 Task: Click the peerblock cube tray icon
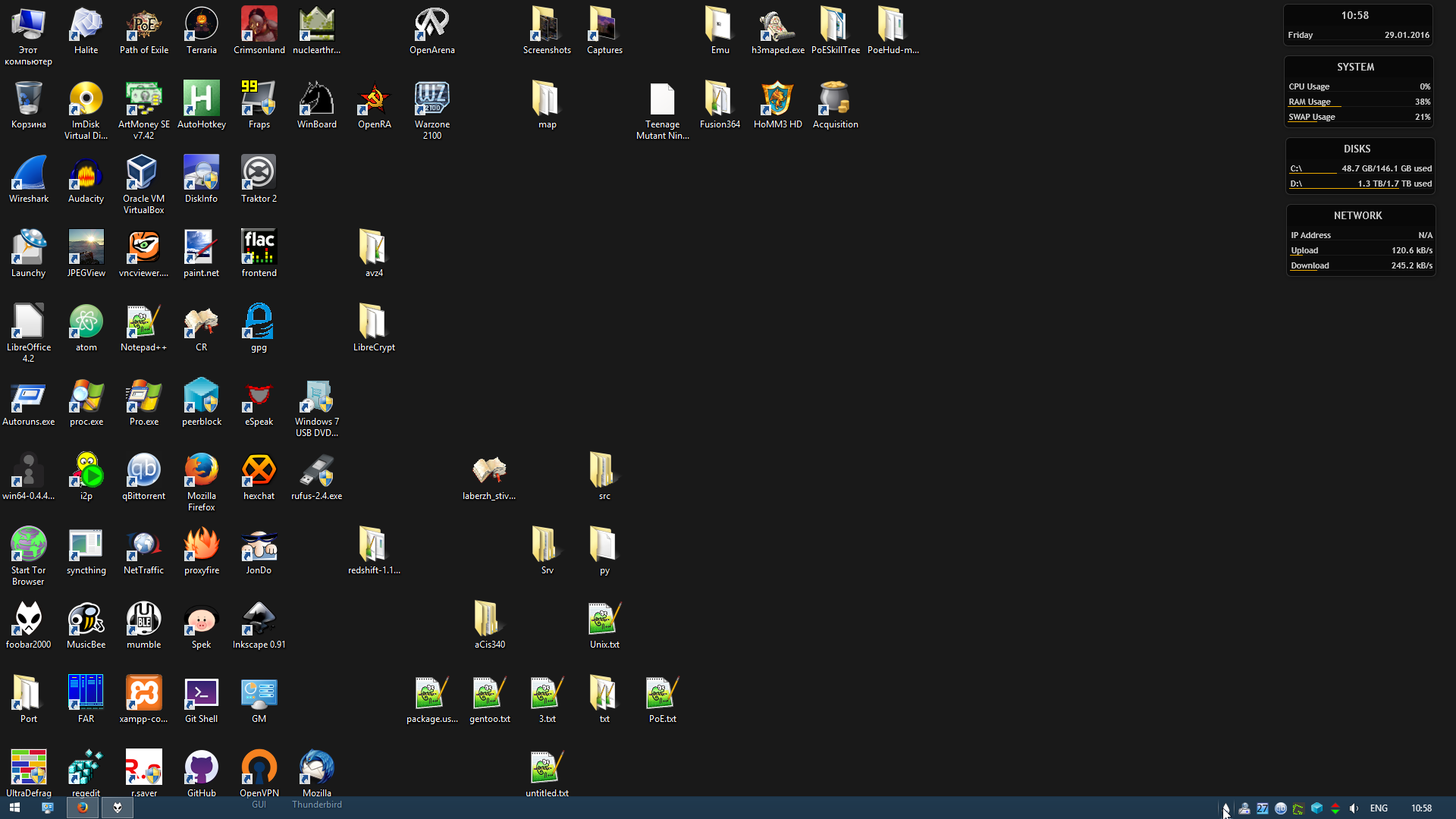coord(1317,808)
